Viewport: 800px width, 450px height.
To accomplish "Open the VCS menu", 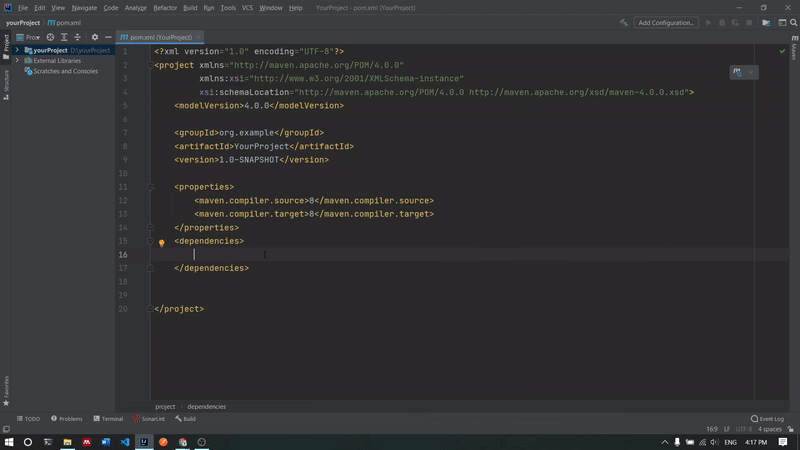I will point(247,8).
